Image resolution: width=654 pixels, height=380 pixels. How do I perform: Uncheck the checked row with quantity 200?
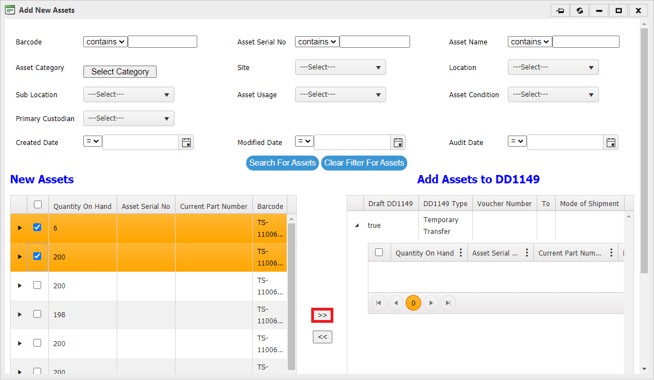coord(37,256)
